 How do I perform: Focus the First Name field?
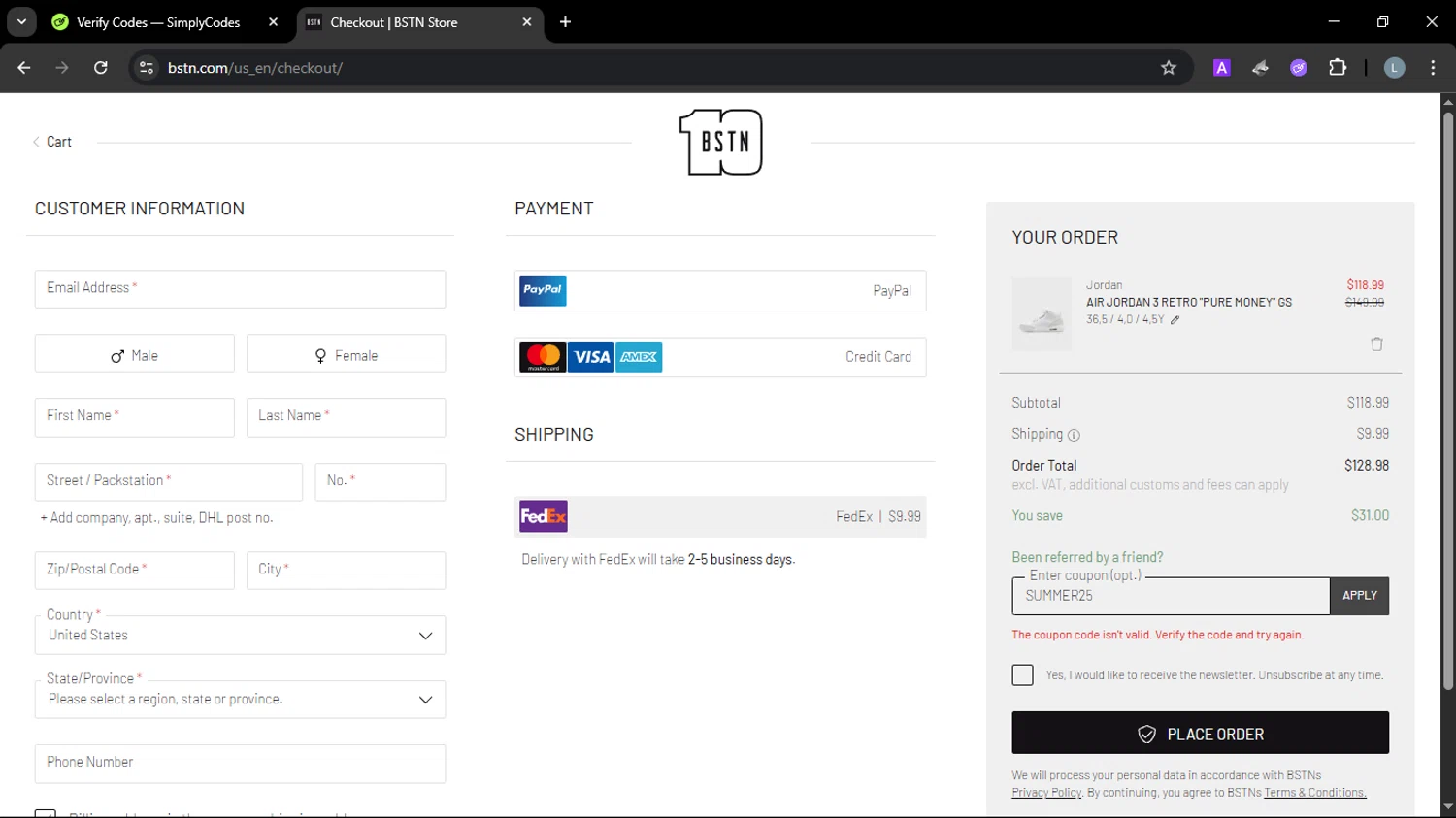tap(134, 417)
